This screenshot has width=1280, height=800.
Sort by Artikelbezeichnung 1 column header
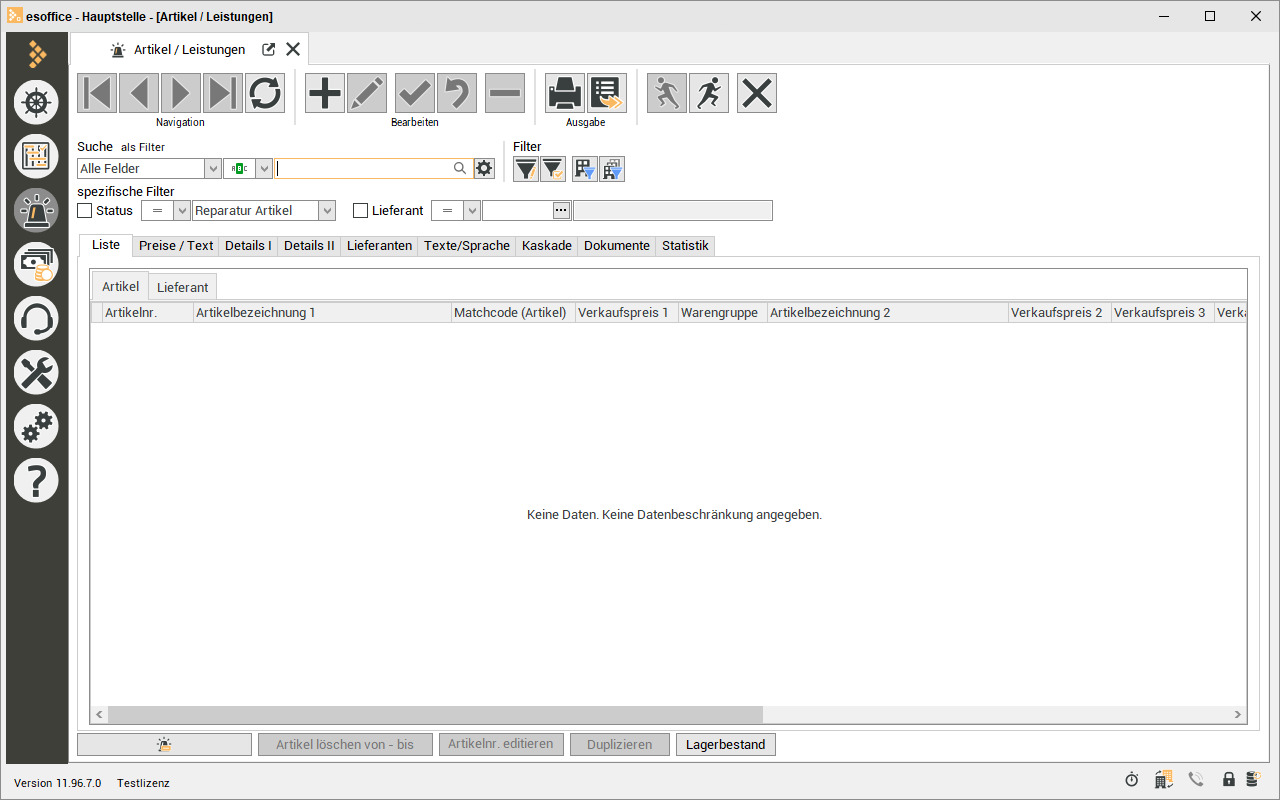pyautogui.click(x=322, y=313)
